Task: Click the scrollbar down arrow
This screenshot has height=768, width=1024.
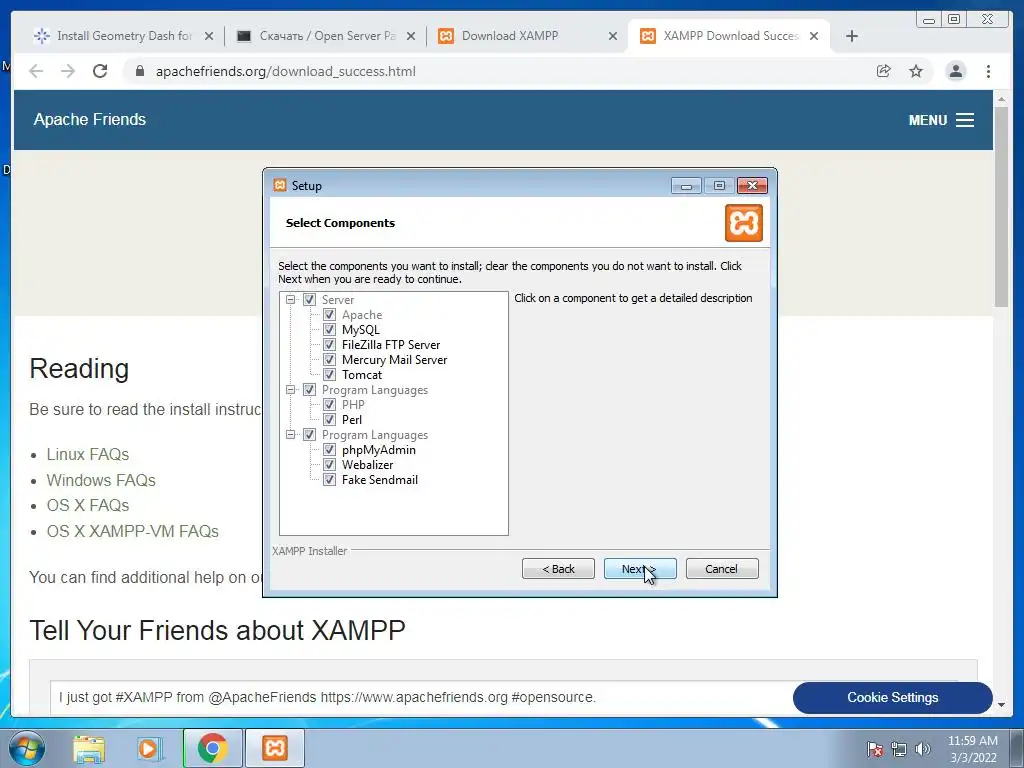Action: click(x=1002, y=705)
